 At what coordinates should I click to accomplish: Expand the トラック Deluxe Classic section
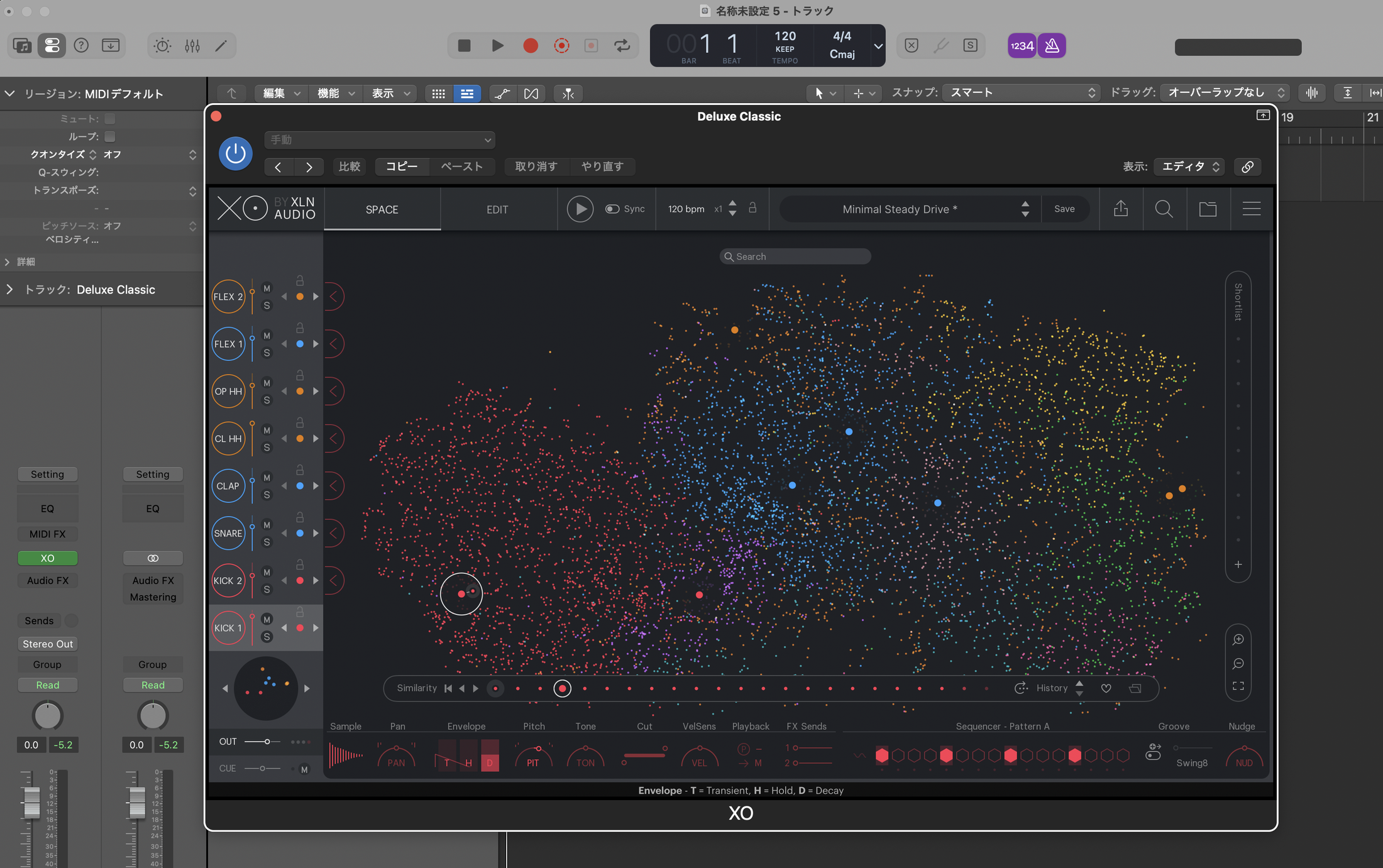(x=9, y=289)
